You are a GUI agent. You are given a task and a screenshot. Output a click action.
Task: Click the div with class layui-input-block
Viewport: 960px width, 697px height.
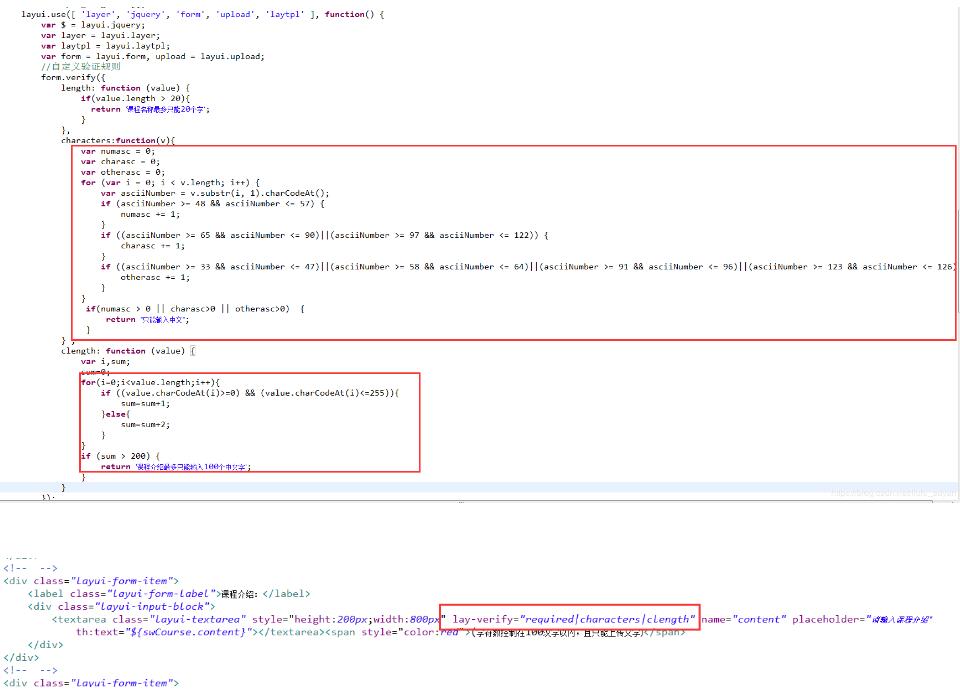122,606
